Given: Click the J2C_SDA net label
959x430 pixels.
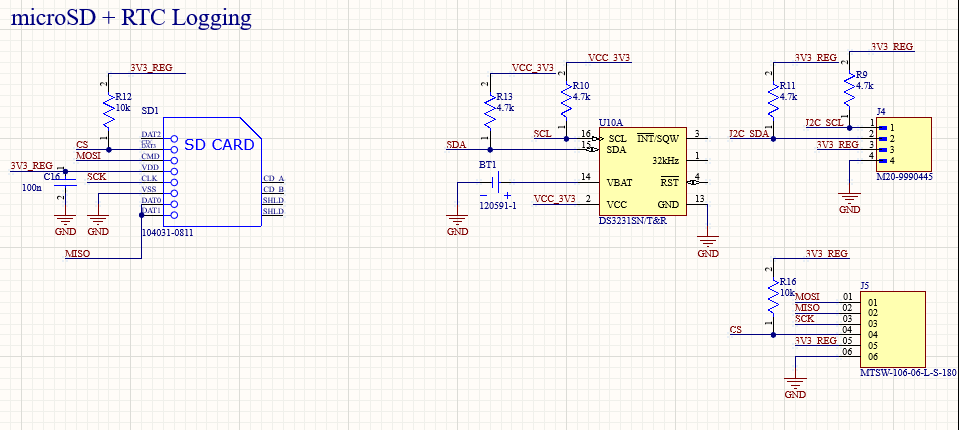Looking at the screenshot, I should [749, 133].
